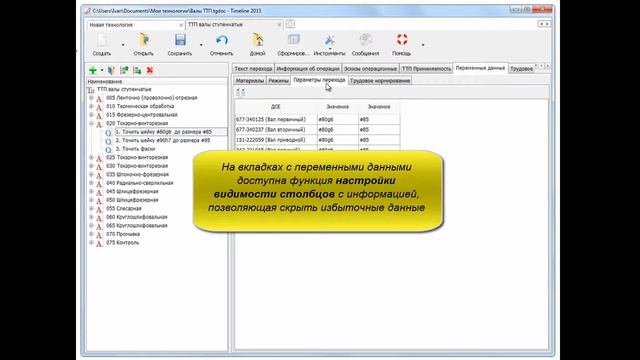Click the tree icon left of red X

[138, 70]
